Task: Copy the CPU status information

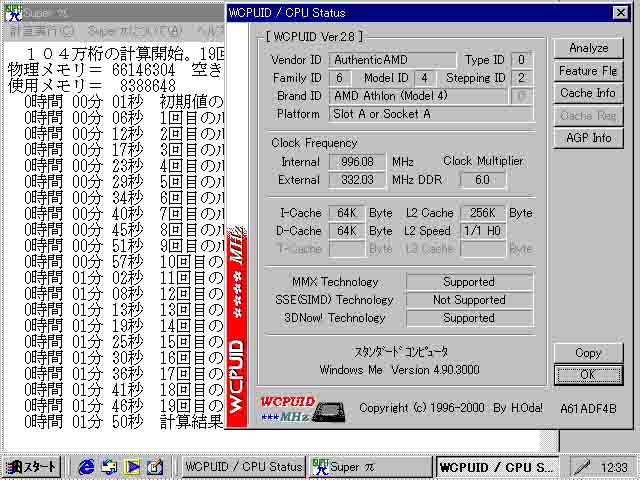Action: click(588, 353)
